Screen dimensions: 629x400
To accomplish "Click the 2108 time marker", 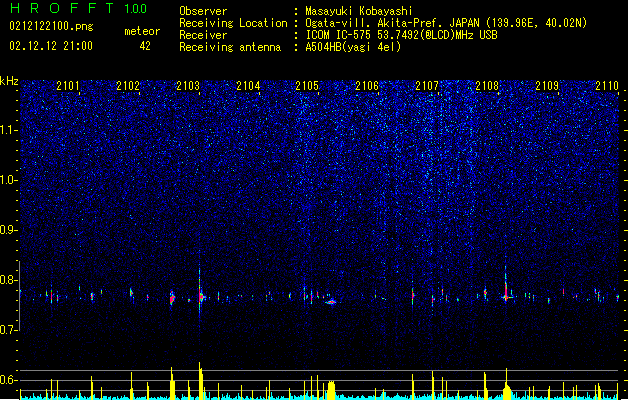I will click(487, 86).
